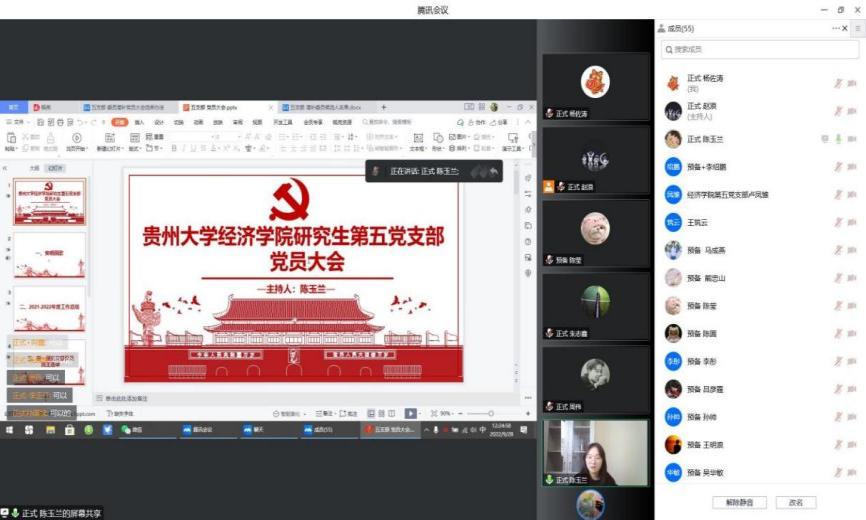Viewport: 866px width, 520px height.
Task: Open members panel more options (three dots)
Action: [x=835, y=28]
